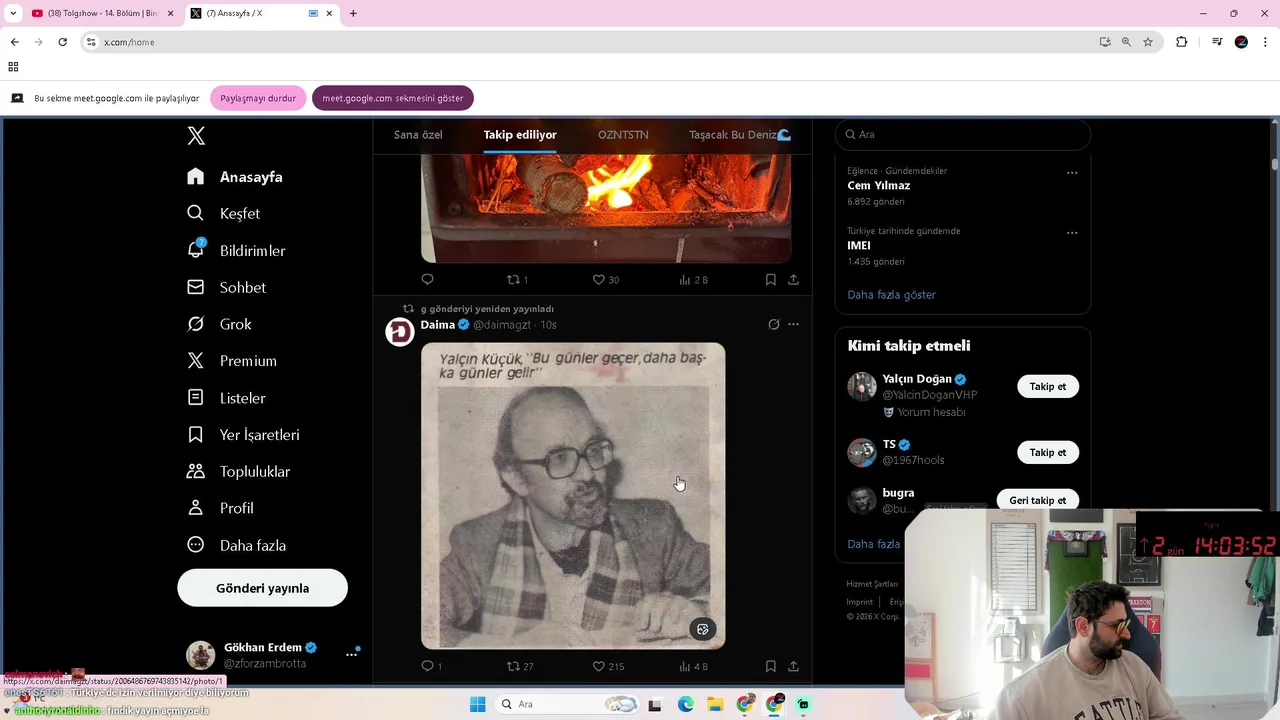
Task: Click image edit icon on photo corner
Action: [x=702, y=629]
